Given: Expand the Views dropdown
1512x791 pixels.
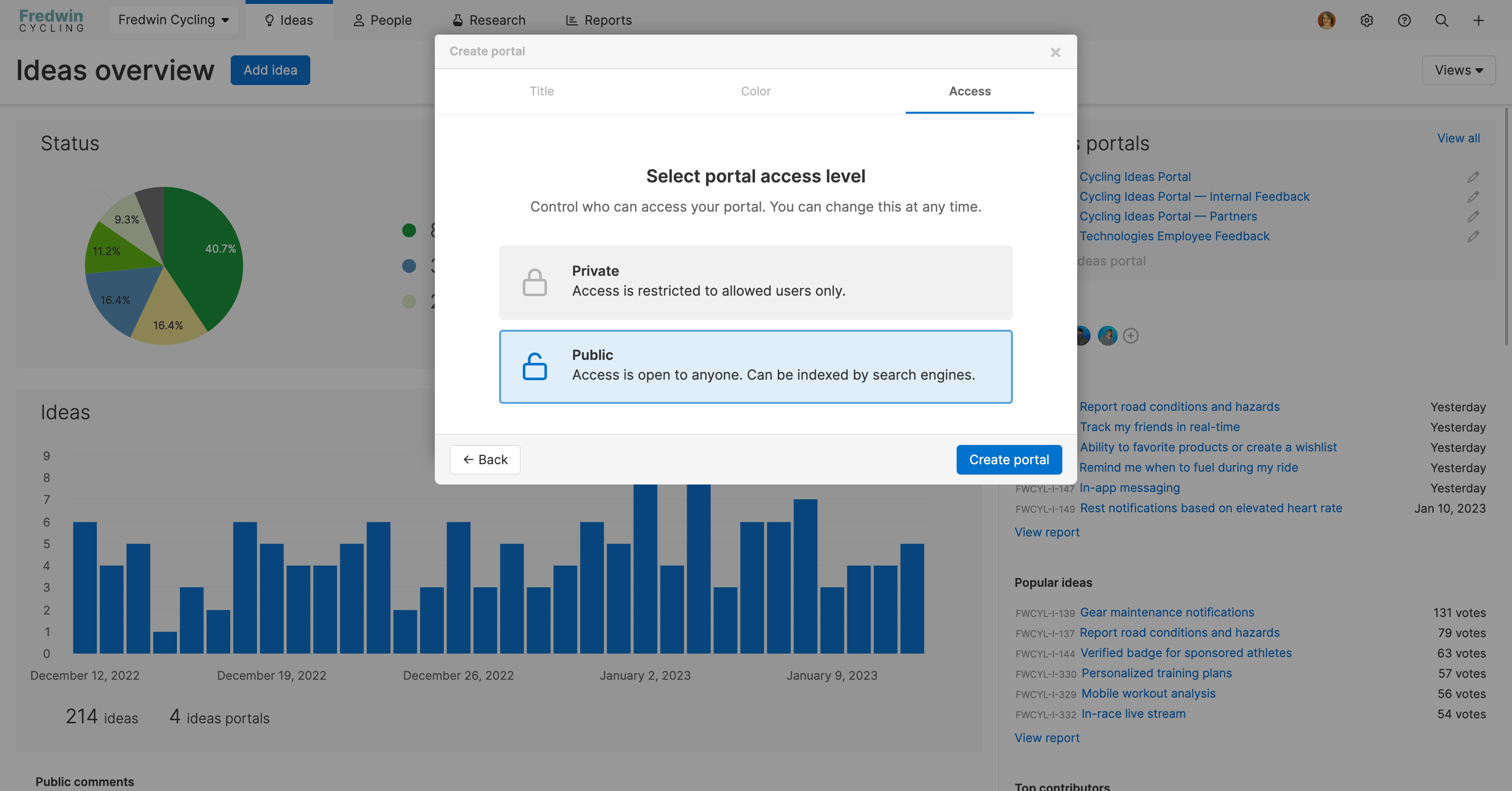Looking at the screenshot, I should (x=1458, y=70).
